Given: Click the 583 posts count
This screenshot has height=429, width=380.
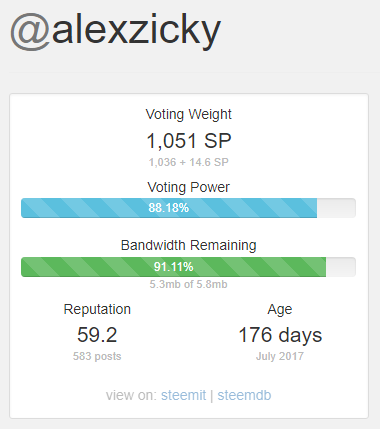Looking at the screenshot, I should pos(97,356).
